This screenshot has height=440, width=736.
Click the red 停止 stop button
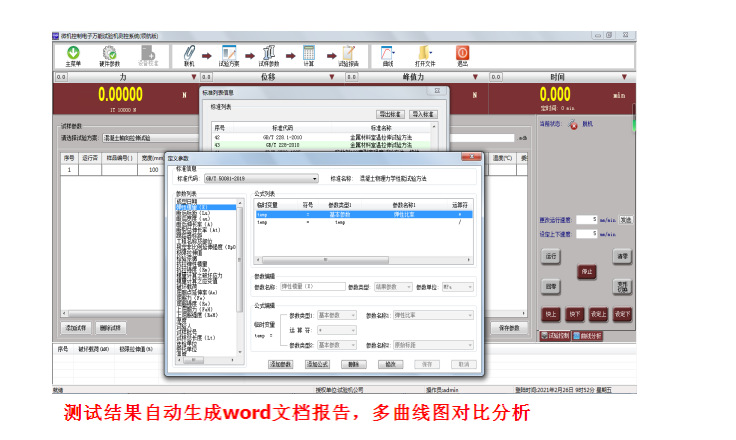click(x=587, y=272)
